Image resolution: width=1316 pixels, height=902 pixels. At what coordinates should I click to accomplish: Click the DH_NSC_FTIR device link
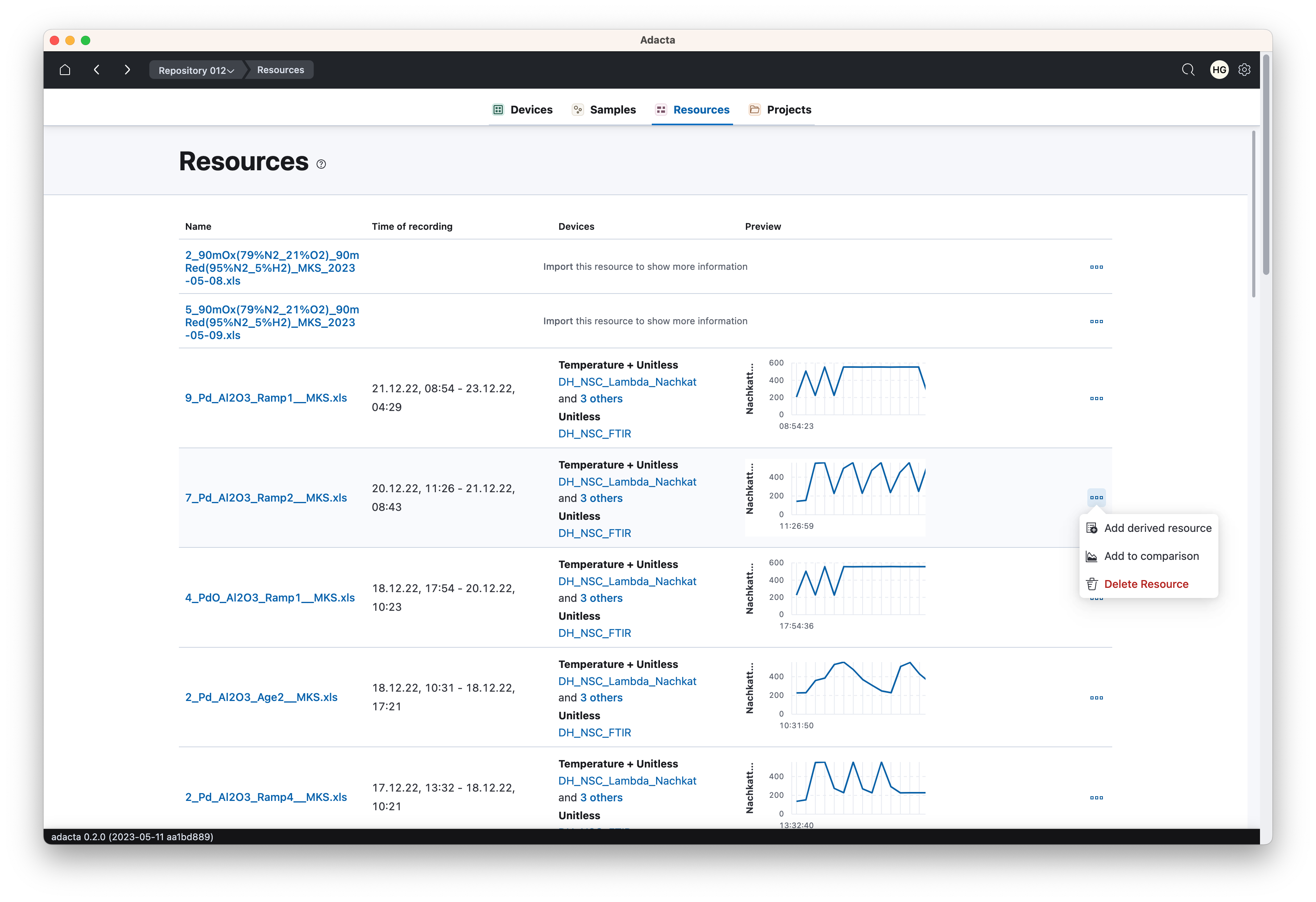coord(595,533)
